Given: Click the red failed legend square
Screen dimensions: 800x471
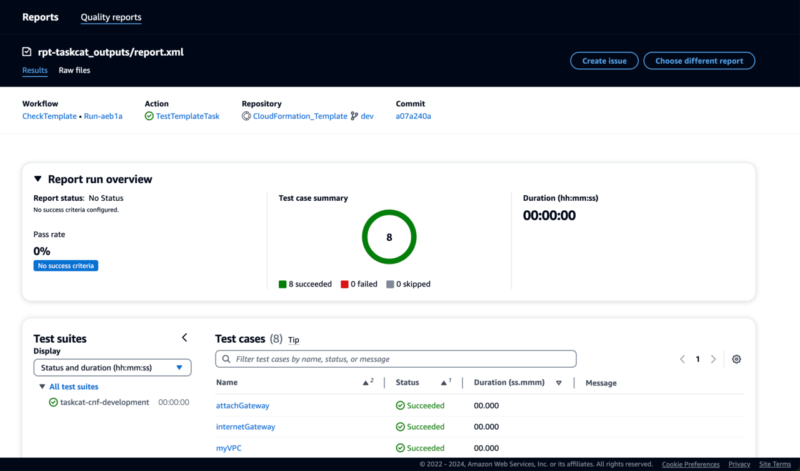Looking at the screenshot, I should click(344, 284).
